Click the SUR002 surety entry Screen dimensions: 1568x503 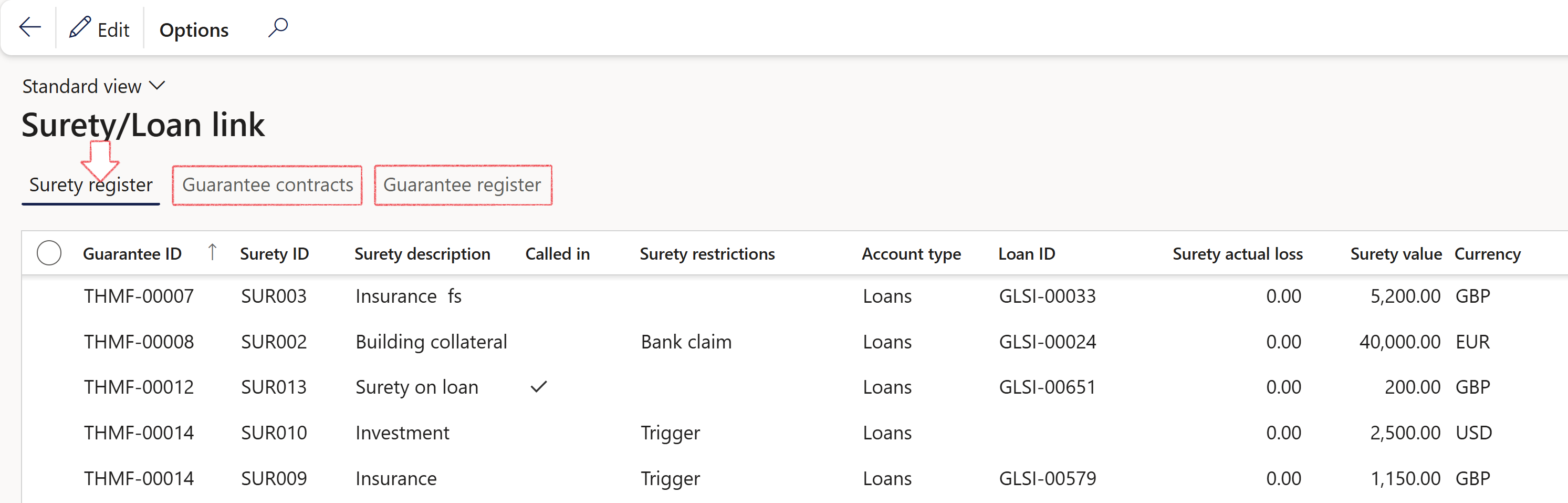(274, 342)
